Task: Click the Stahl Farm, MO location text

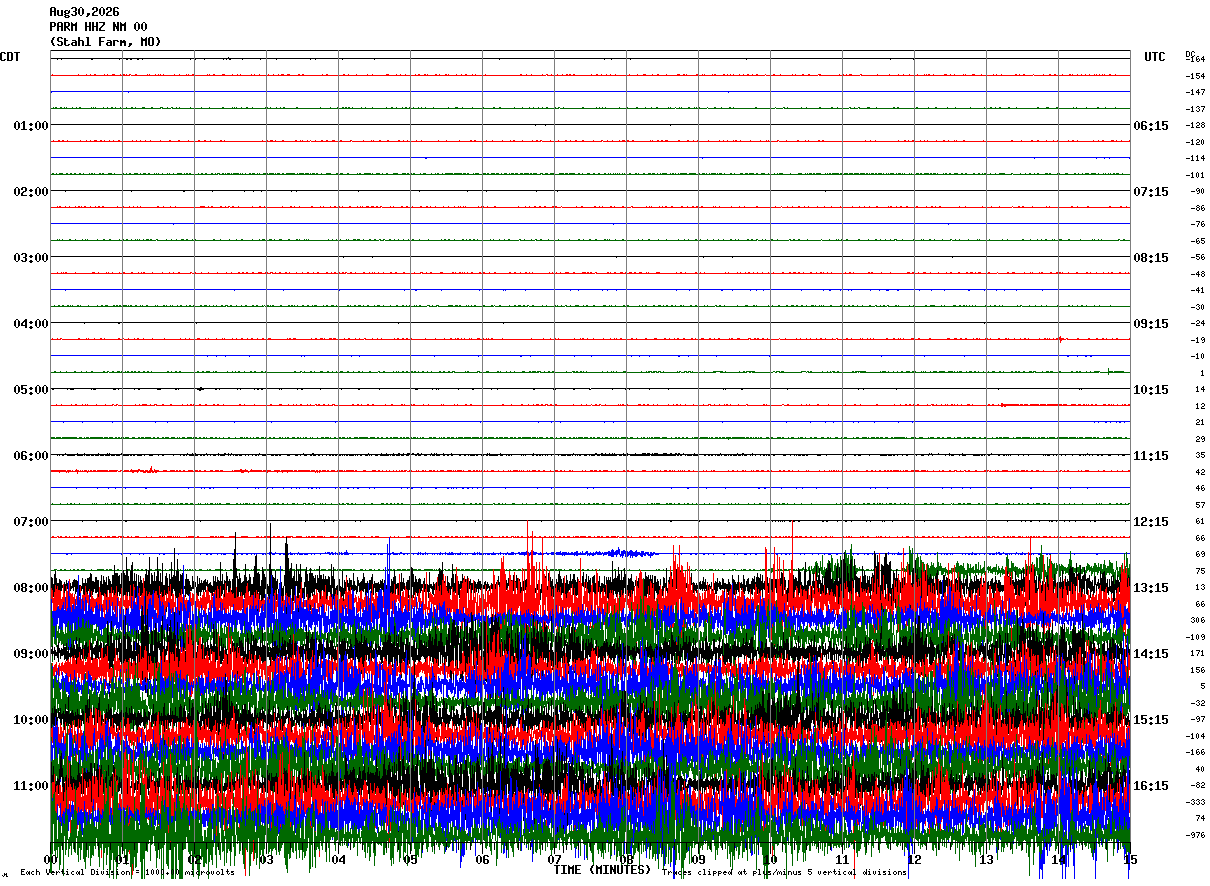Action: click(105, 42)
